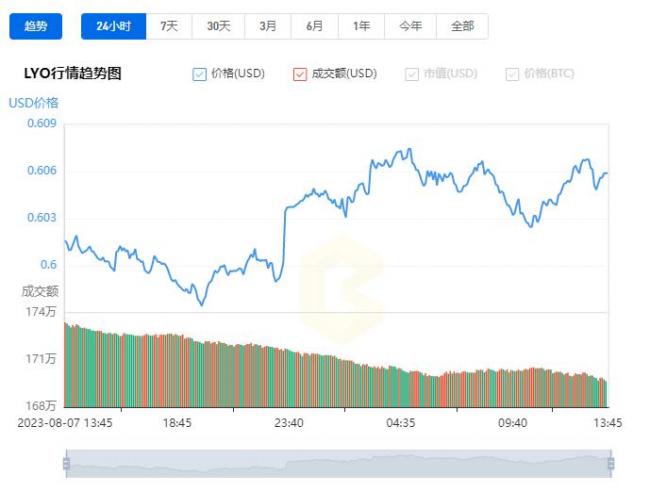Click the 04:35 time axis label
The image size is (650, 492).
[401, 423]
